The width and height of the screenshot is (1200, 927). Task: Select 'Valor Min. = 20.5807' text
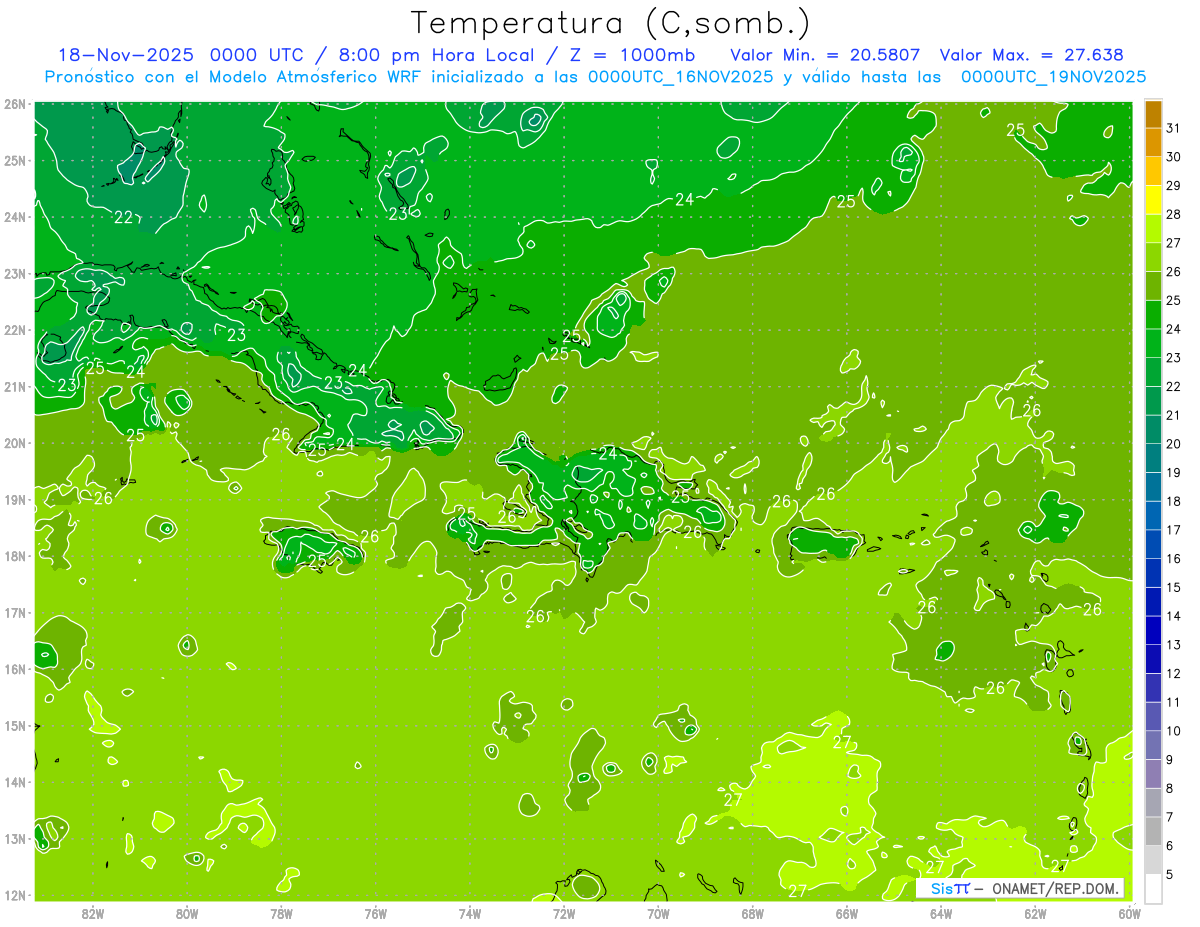click(826, 55)
